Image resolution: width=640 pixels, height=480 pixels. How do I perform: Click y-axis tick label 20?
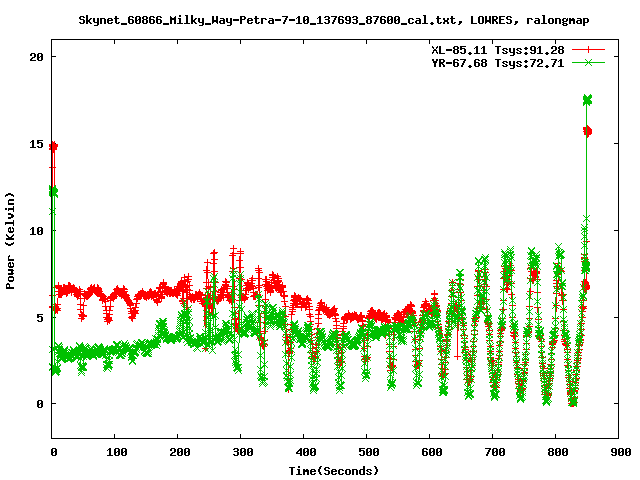point(36,57)
